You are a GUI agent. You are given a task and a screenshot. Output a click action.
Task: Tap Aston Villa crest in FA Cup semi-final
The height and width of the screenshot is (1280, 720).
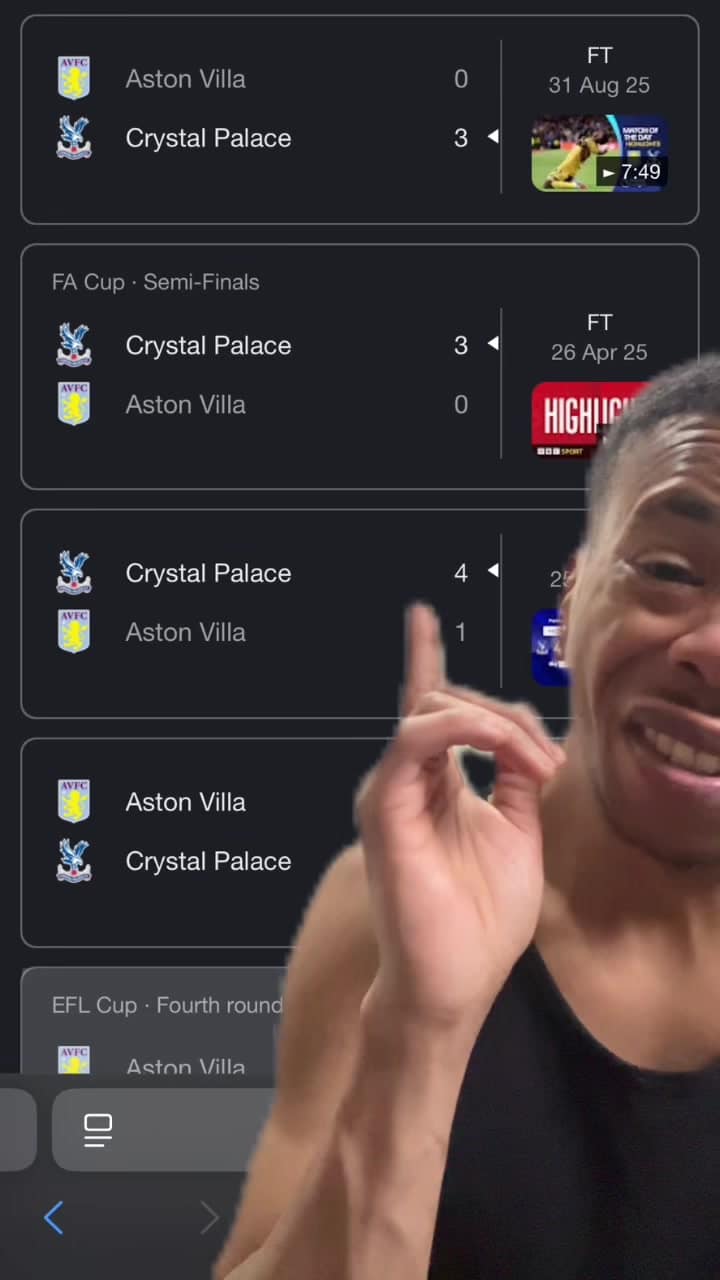(73, 404)
